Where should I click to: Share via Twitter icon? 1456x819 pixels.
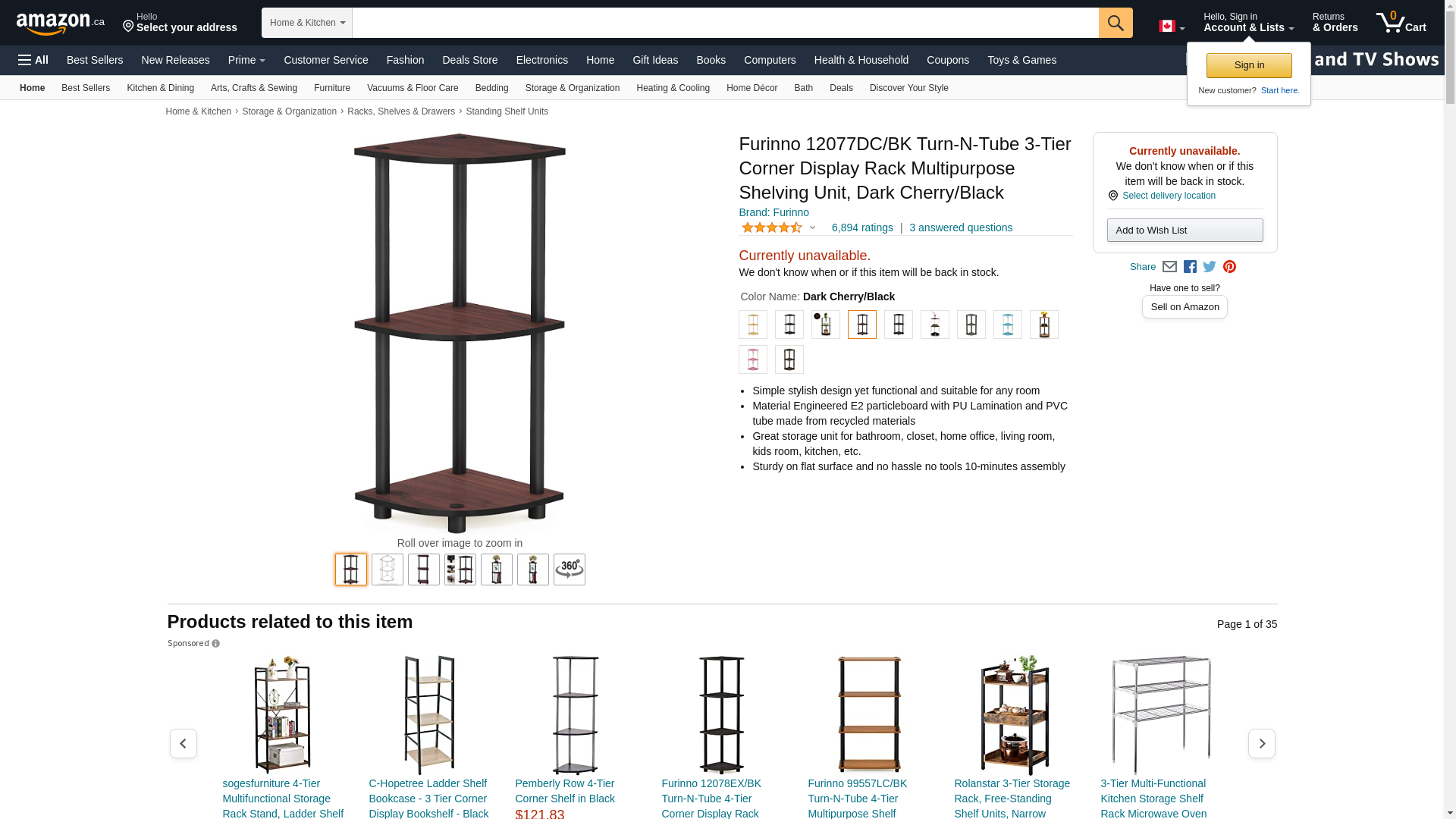pyautogui.click(x=1210, y=267)
